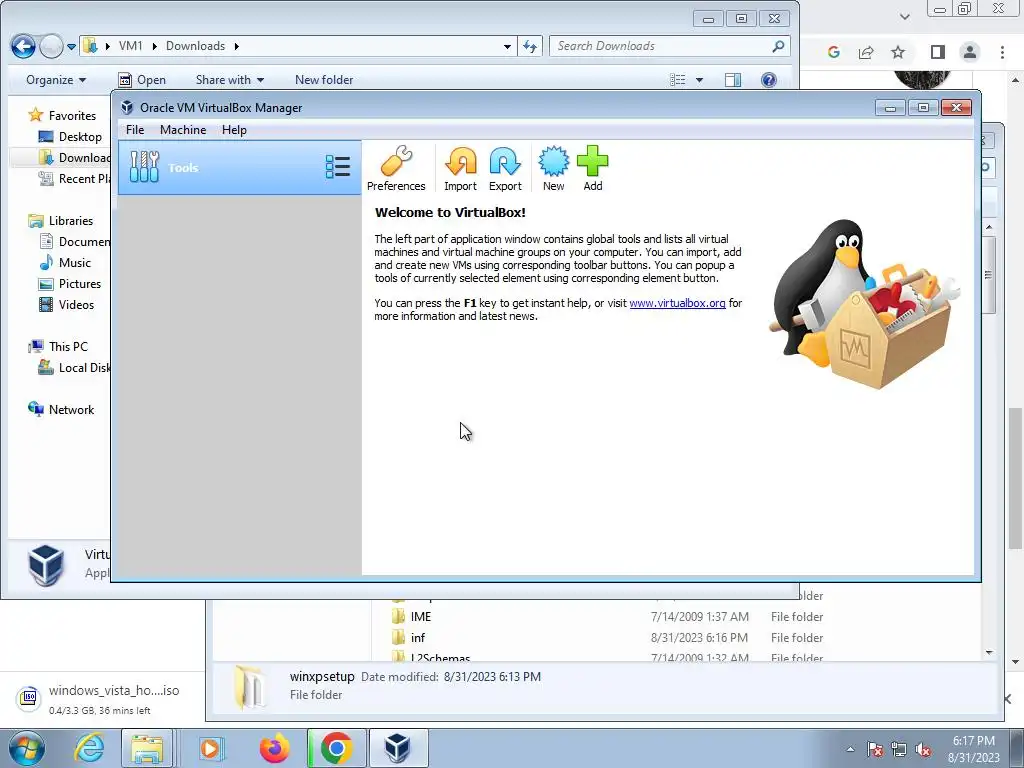Screen dimensions: 1024x768
Task: Click VM1 in Explorer address bar
Action: pos(131,46)
